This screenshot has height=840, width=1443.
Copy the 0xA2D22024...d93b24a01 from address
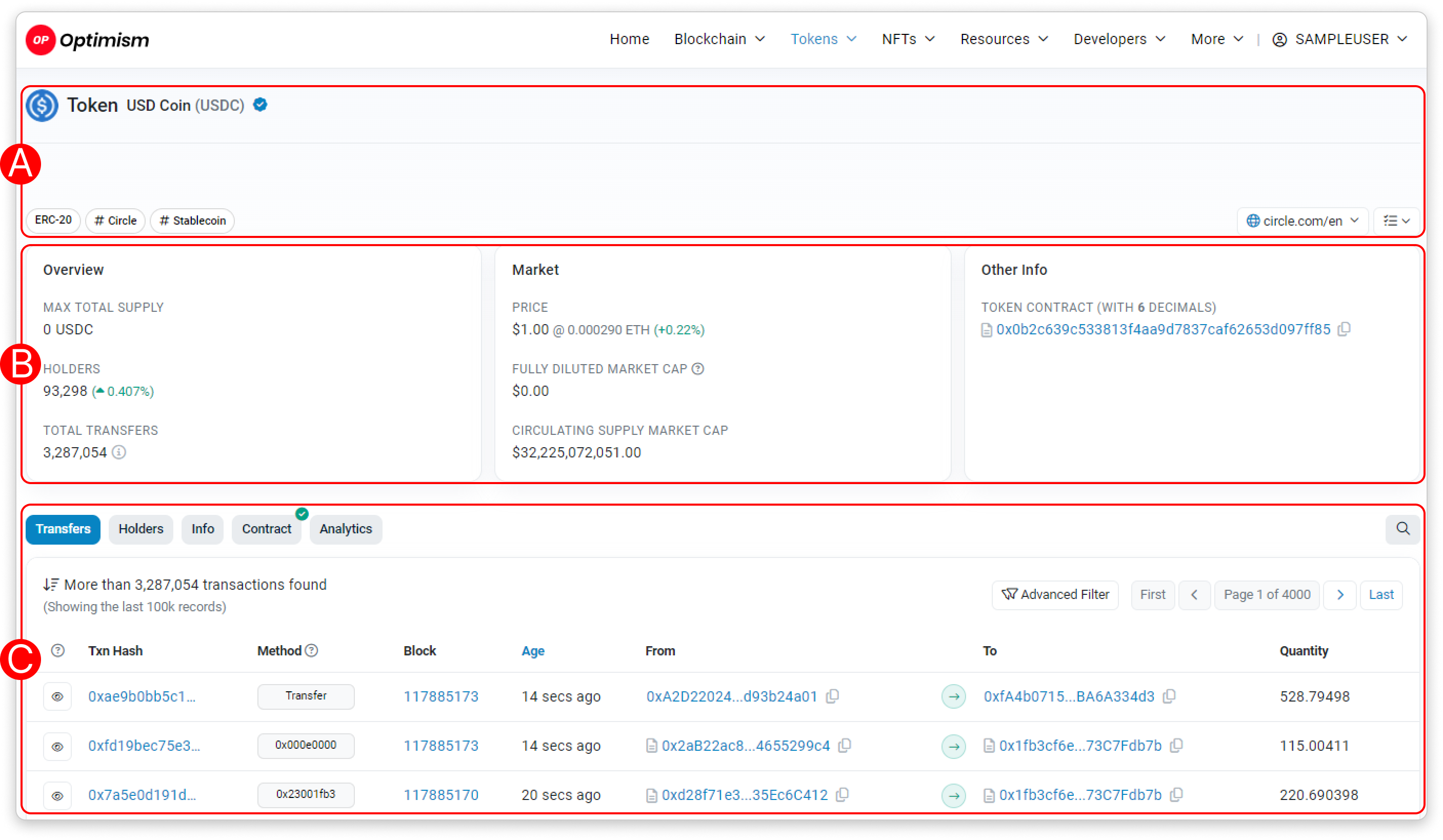pyautogui.click(x=833, y=696)
